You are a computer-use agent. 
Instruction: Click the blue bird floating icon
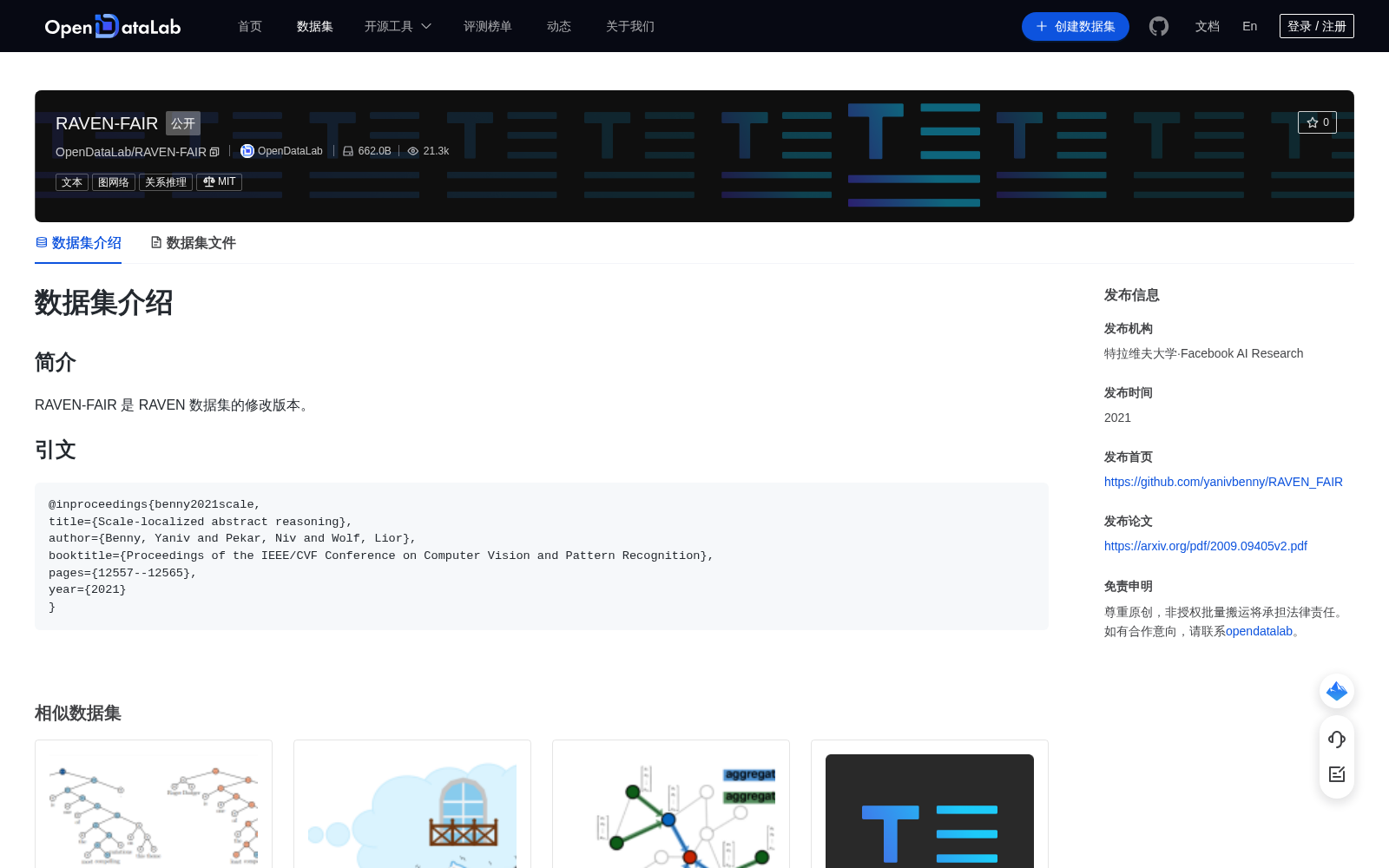click(x=1337, y=691)
